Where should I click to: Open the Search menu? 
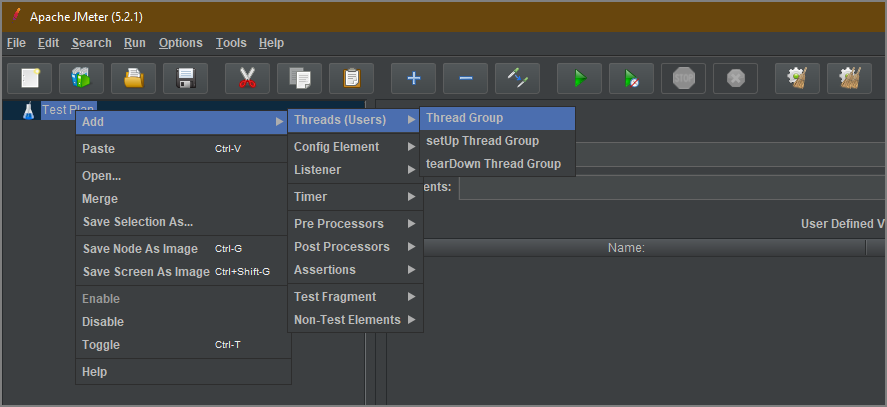coord(92,43)
